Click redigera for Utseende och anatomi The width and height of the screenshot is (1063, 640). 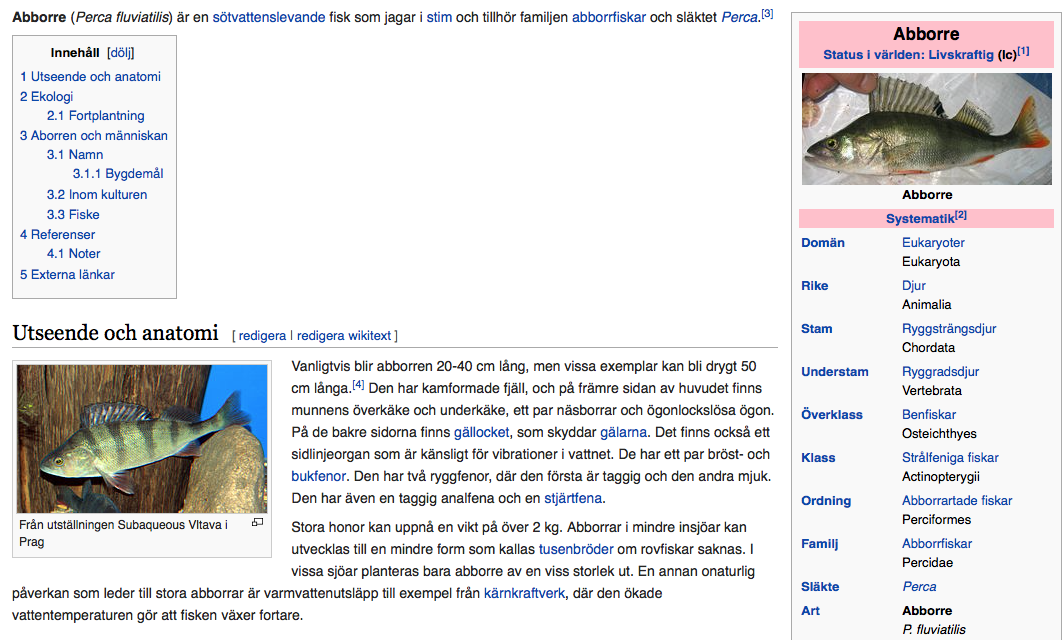tap(262, 336)
